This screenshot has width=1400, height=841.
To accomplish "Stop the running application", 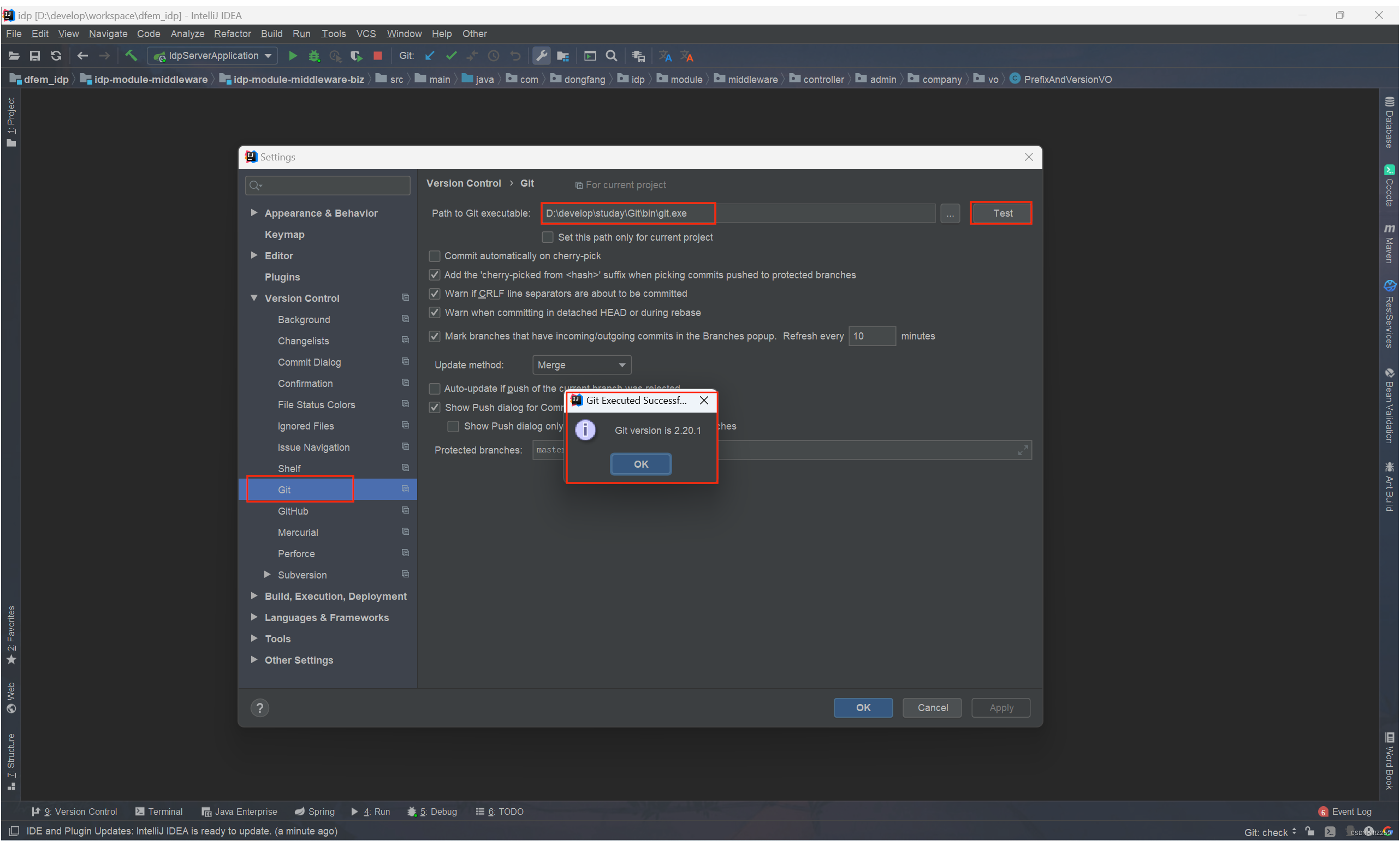I will point(377,56).
